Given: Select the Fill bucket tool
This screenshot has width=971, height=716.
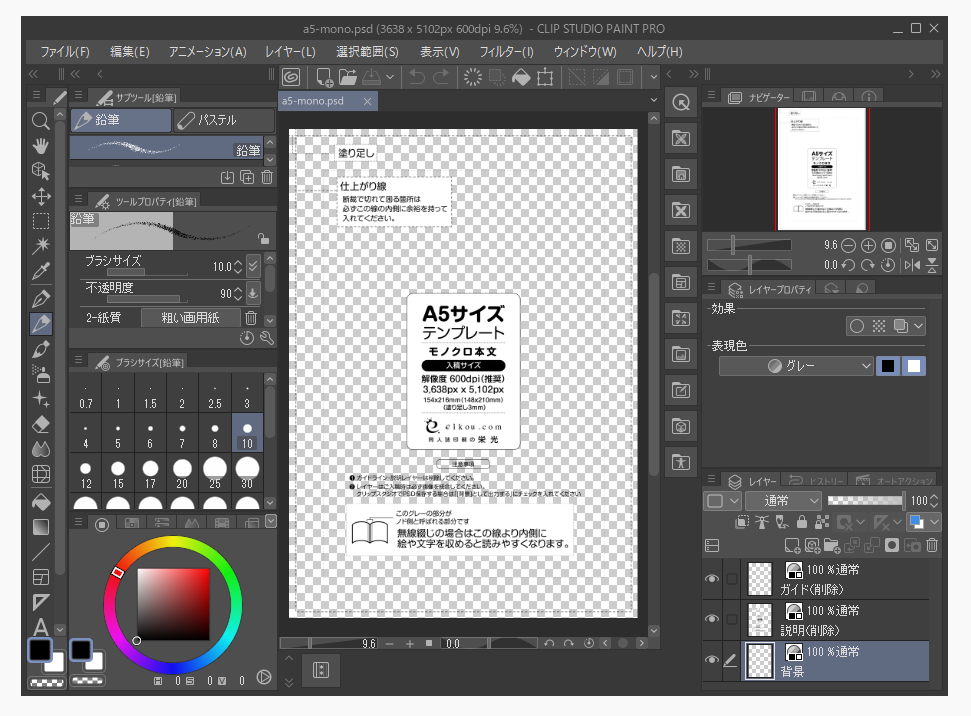Looking at the screenshot, I should point(41,501).
